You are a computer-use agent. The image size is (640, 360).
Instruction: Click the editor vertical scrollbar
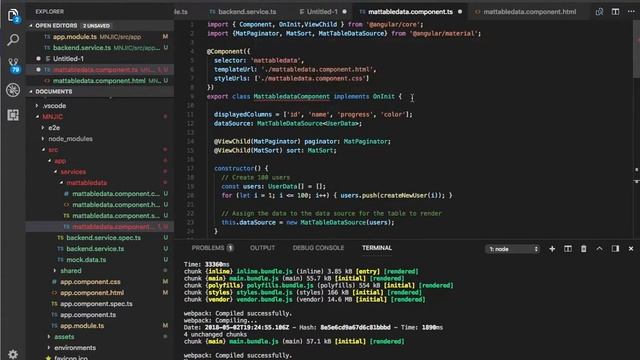tap(636, 49)
